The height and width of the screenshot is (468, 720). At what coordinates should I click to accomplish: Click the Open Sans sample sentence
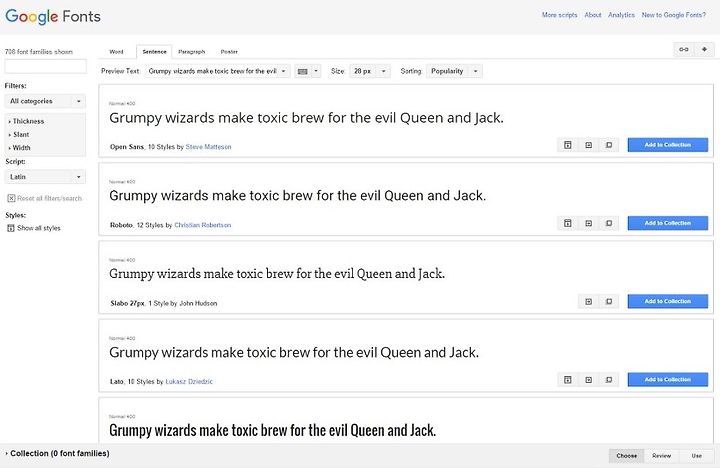(x=306, y=118)
